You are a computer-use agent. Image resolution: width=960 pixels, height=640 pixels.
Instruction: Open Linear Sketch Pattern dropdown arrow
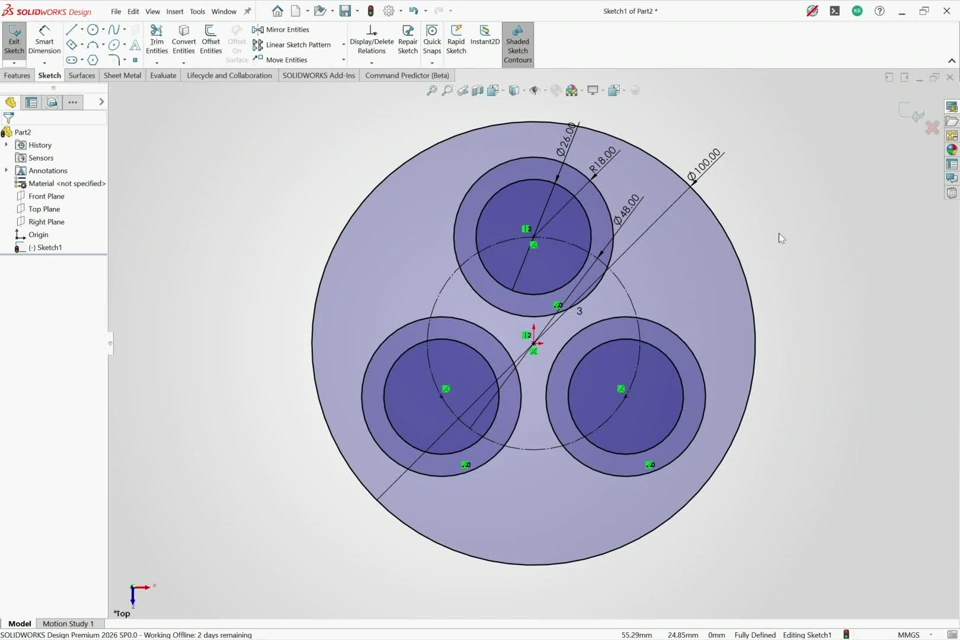pyautogui.click(x=343, y=45)
